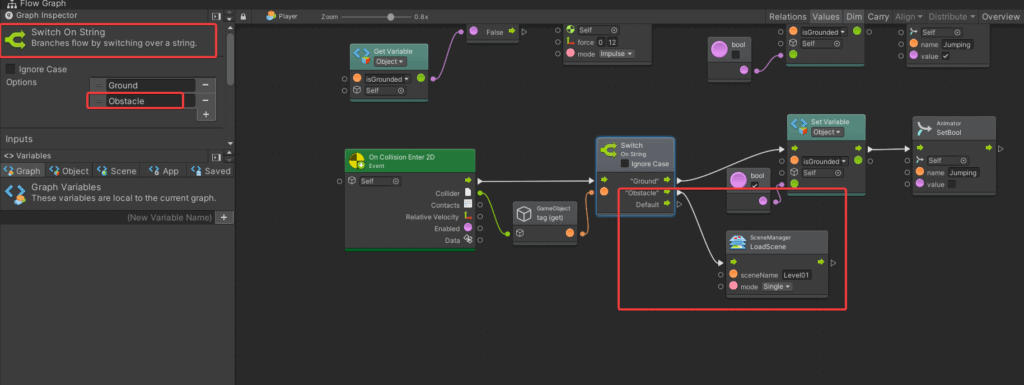The image size is (1024, 385).
Task: Click the On Collision Enter 2D event icon
Action: pyautogui.click(x=357, y=161)
